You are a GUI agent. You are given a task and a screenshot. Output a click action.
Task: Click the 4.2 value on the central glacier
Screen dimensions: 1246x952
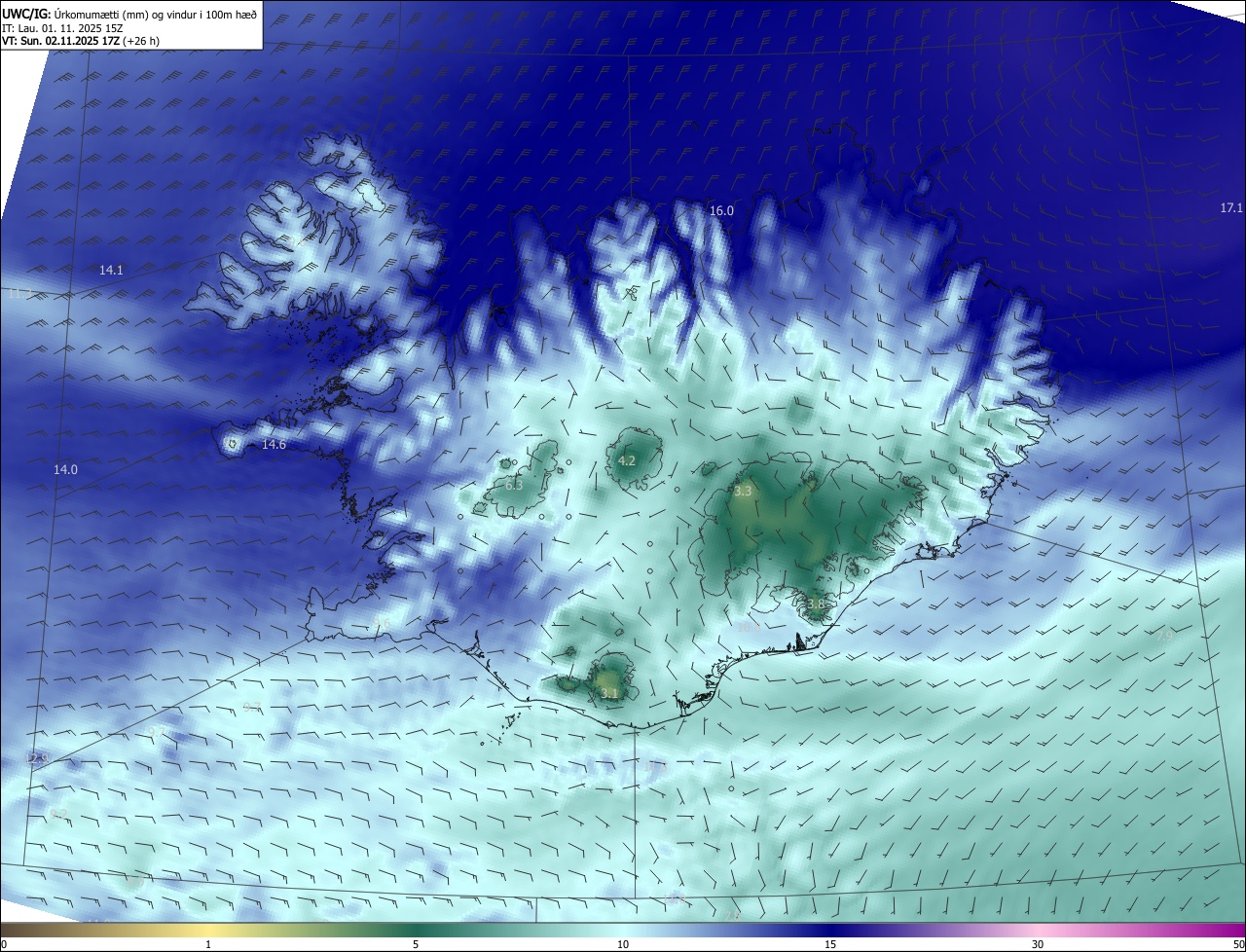click(x=627, y=460)
